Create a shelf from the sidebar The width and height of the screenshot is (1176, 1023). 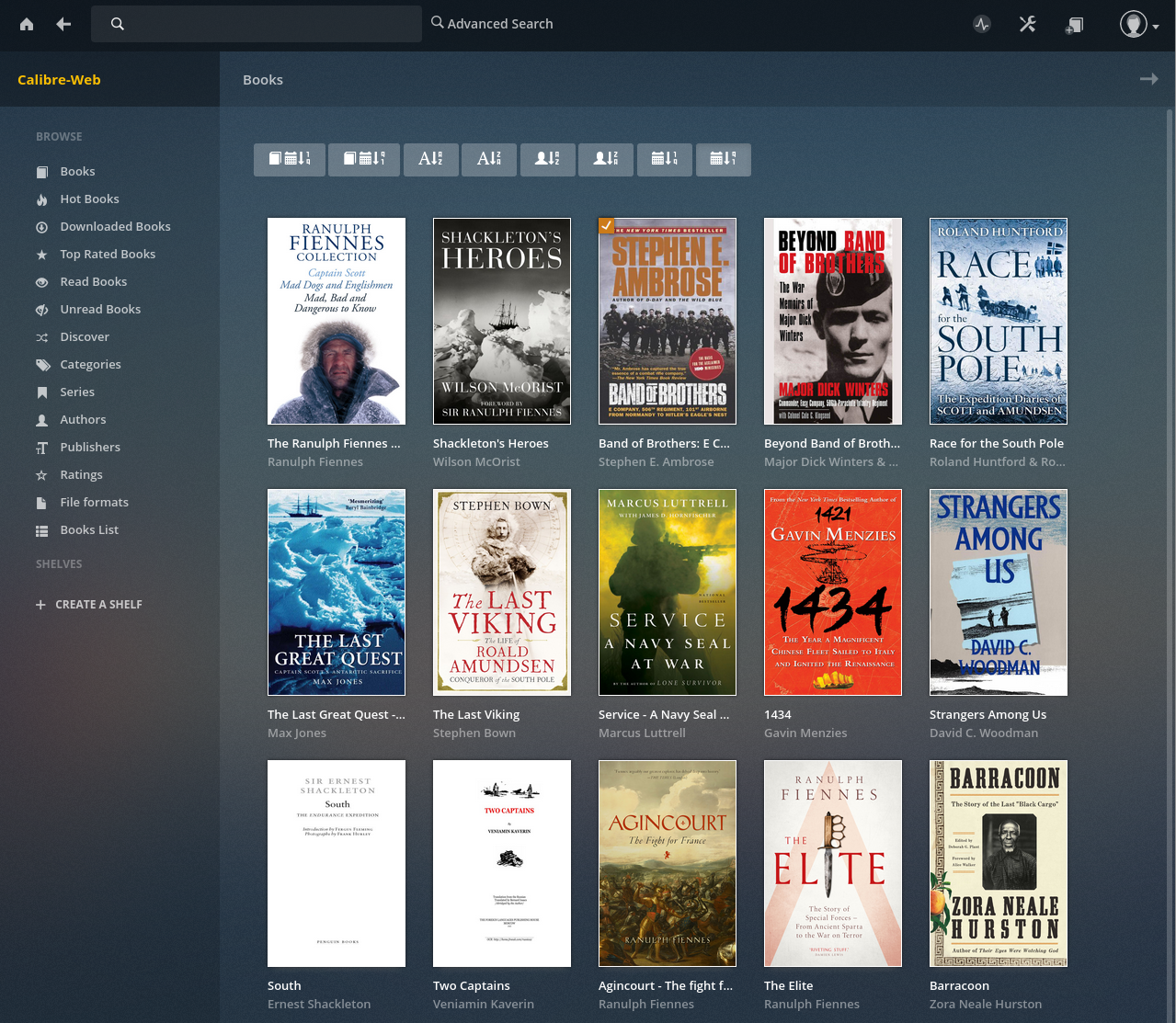coord(89,605)
